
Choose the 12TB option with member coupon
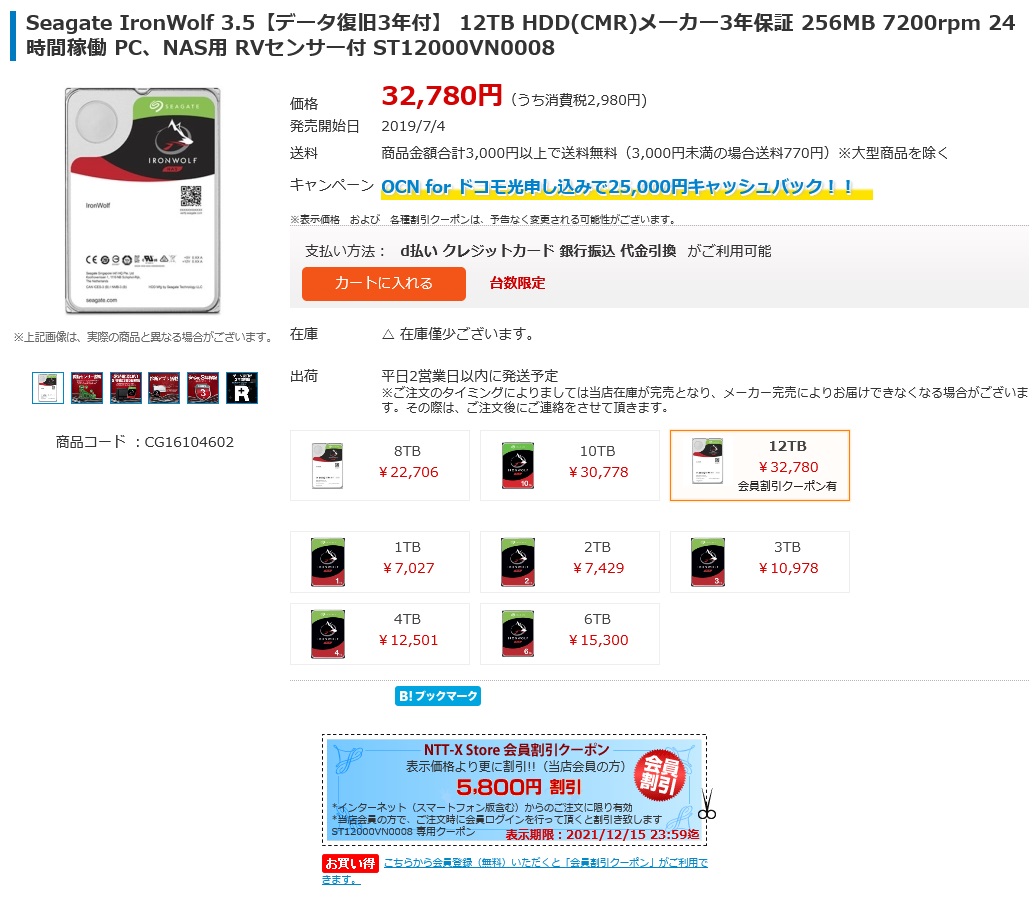(760, 465)
